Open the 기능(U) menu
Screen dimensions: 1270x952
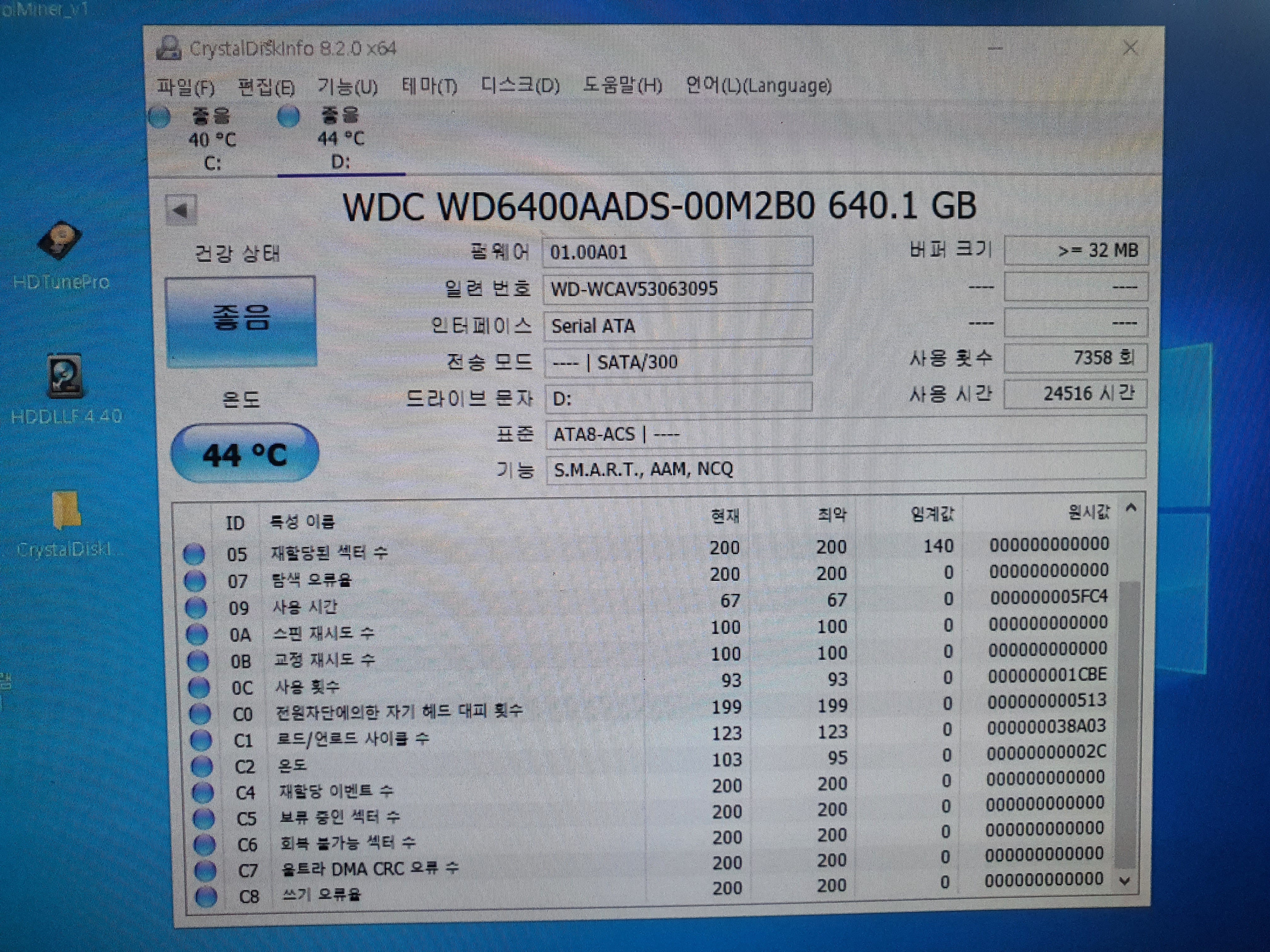[348, 87]
